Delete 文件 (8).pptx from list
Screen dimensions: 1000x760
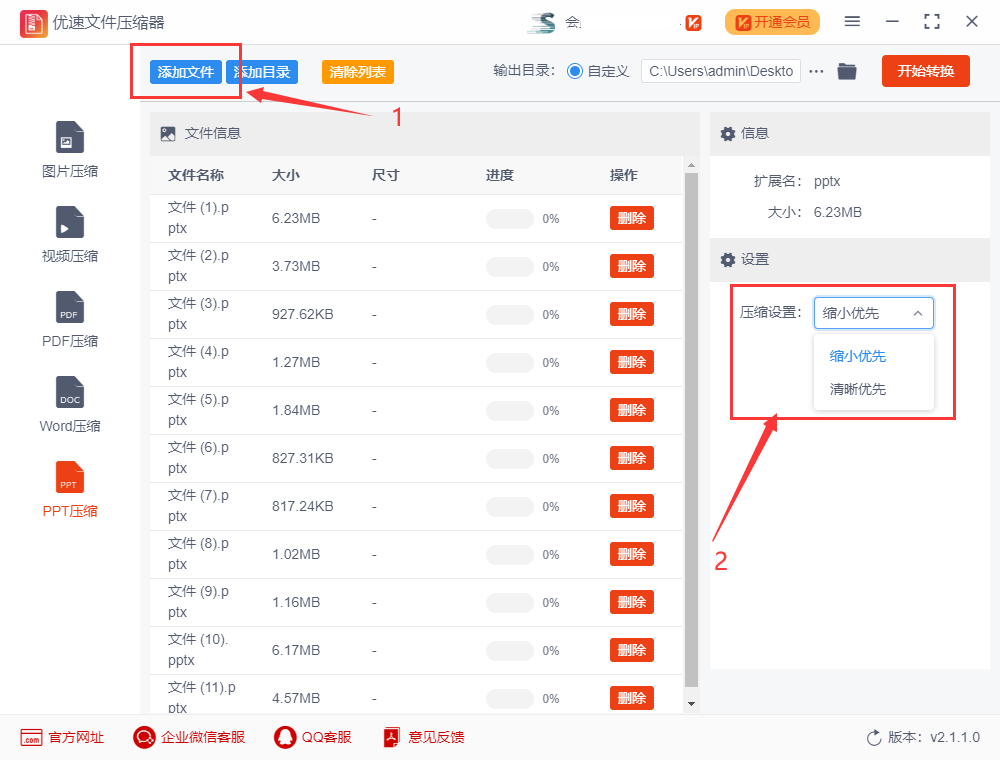coord(631,554)
